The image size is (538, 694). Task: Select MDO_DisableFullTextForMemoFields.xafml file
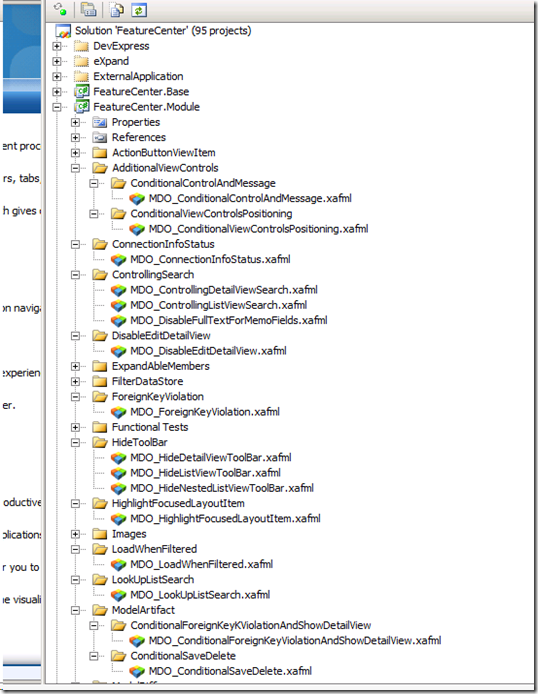pyautogui.click(x=229, y=320)
